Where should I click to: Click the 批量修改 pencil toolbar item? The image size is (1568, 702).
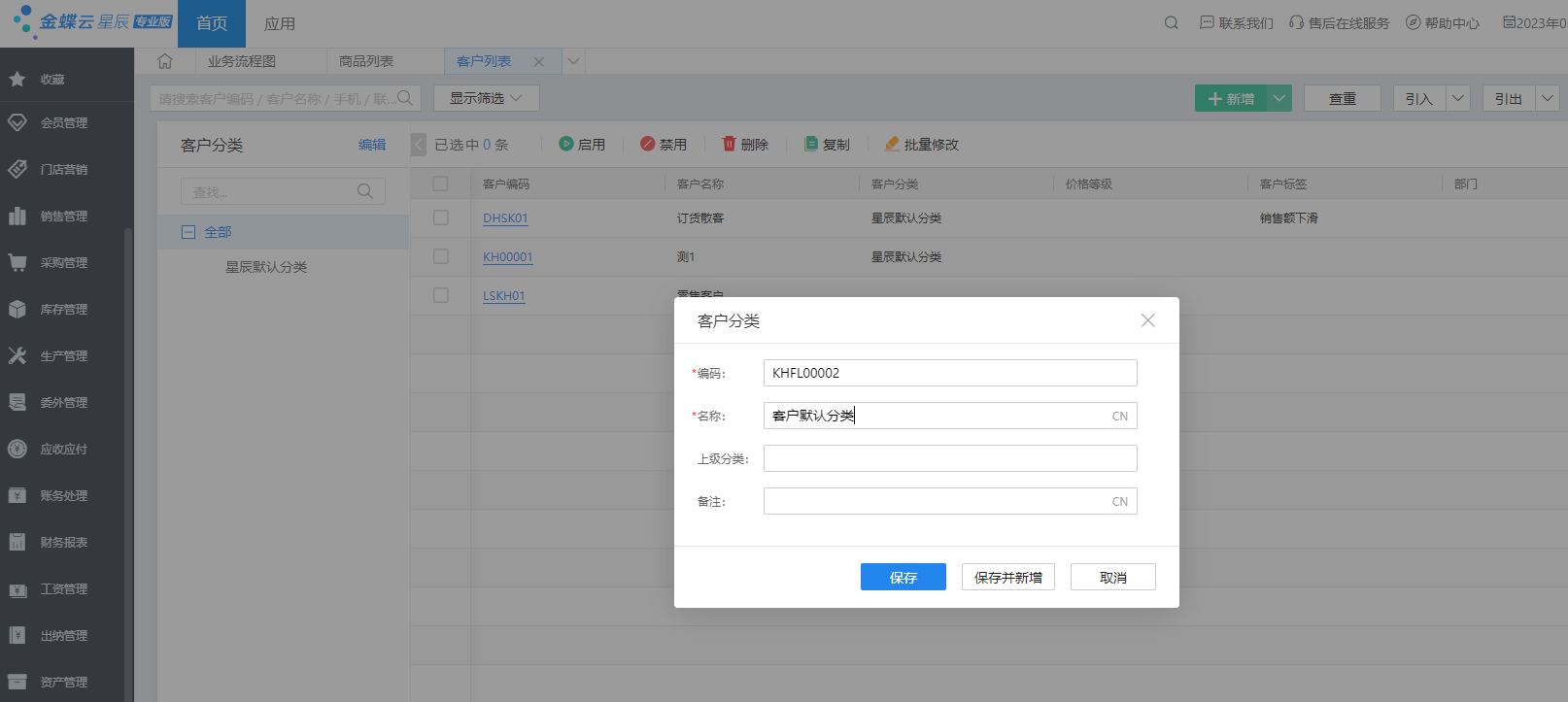coord(921,144)
